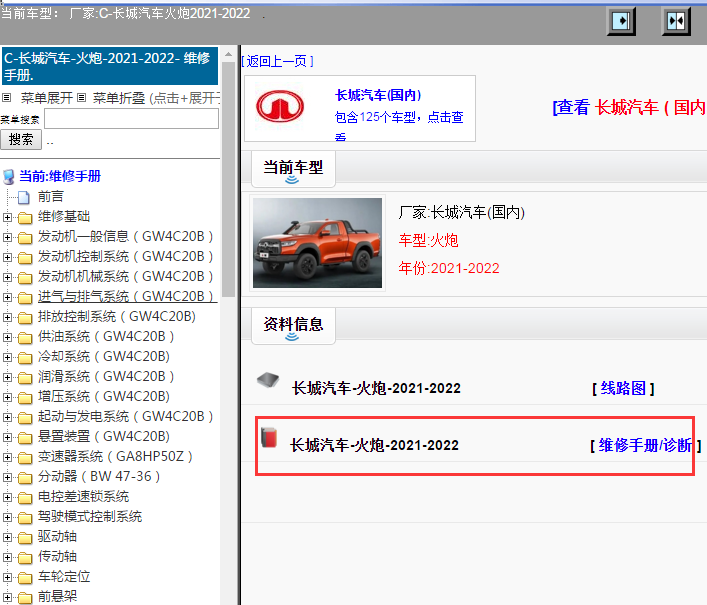Click folder icon of 发动机控制系统

25,257
